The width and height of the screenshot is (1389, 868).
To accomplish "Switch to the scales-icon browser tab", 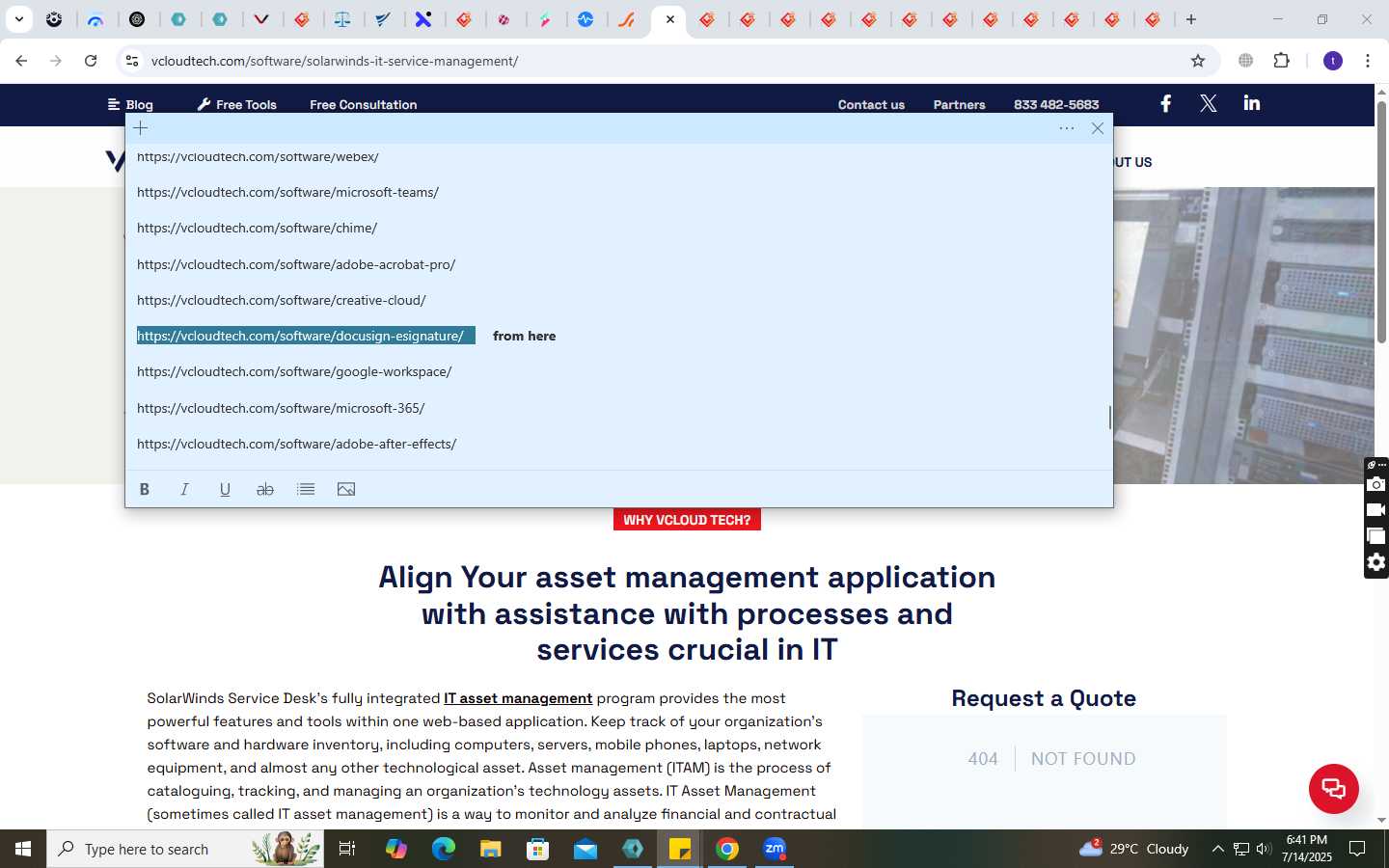I will [x=342, y=19].
